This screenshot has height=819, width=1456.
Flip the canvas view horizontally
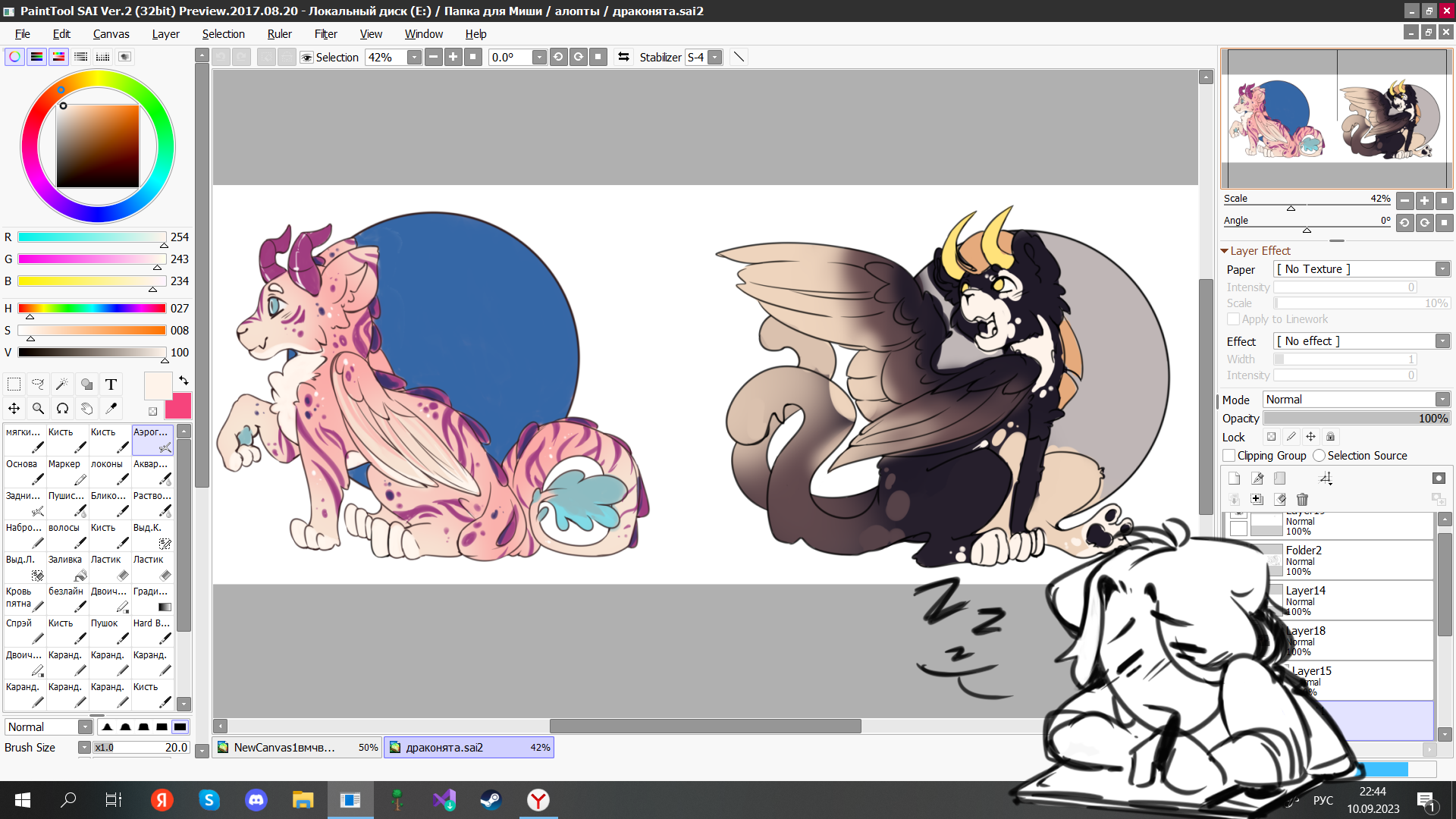(623, 57)
